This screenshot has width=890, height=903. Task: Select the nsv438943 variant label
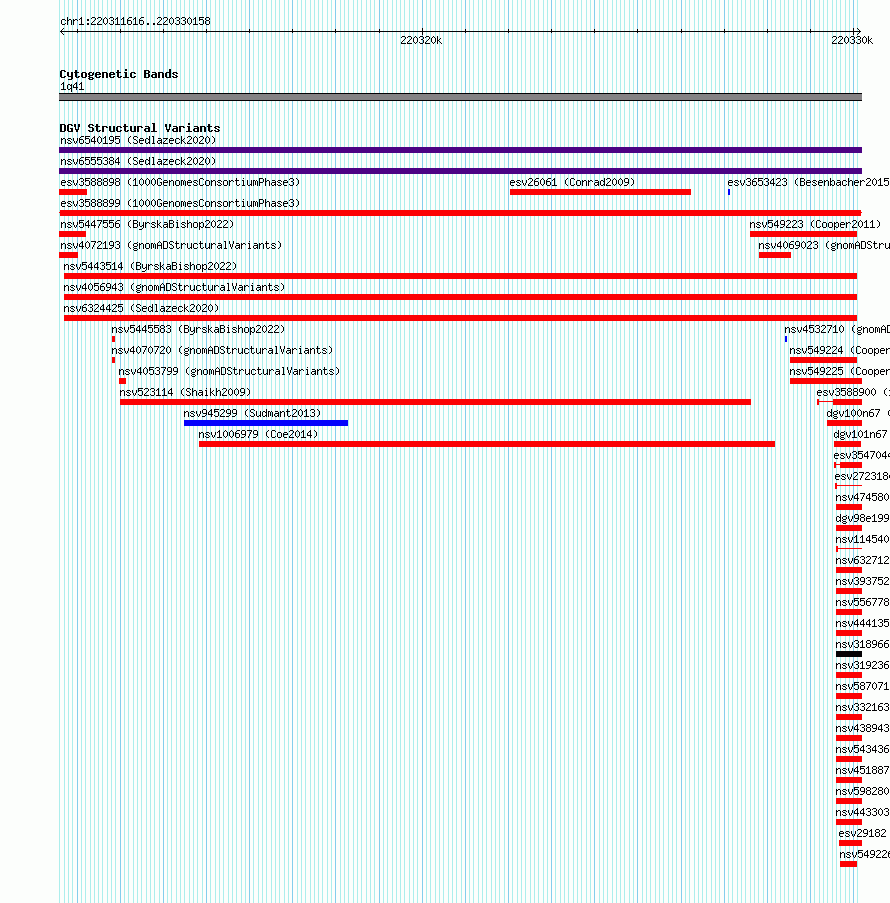click(x=862, y=729)
